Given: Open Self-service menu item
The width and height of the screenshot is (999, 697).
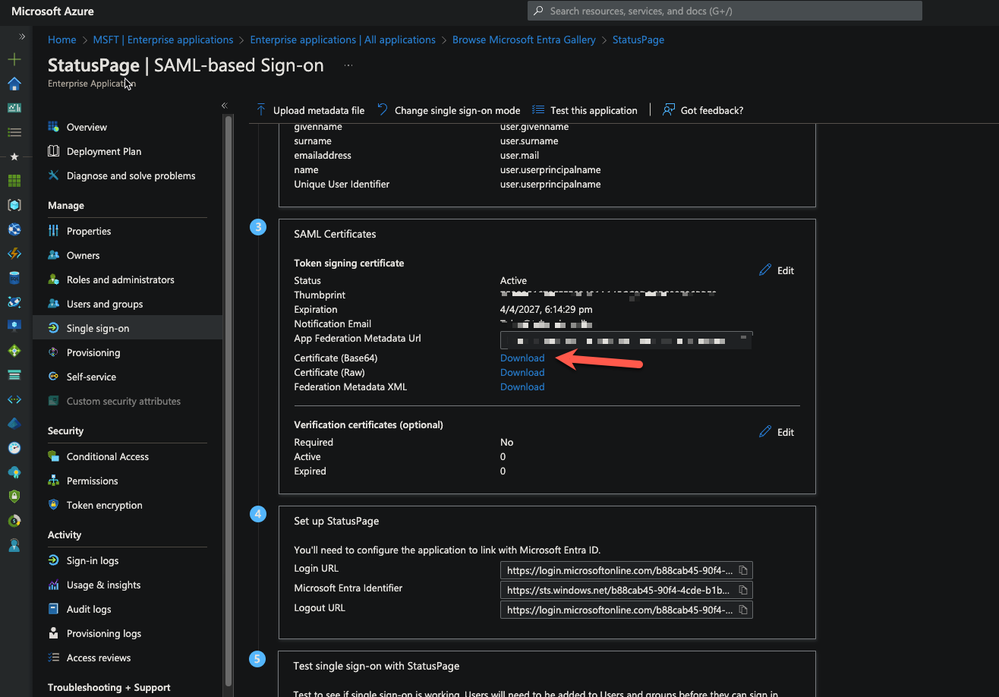Looking at the screenshot, I should (x=91, y=377).
